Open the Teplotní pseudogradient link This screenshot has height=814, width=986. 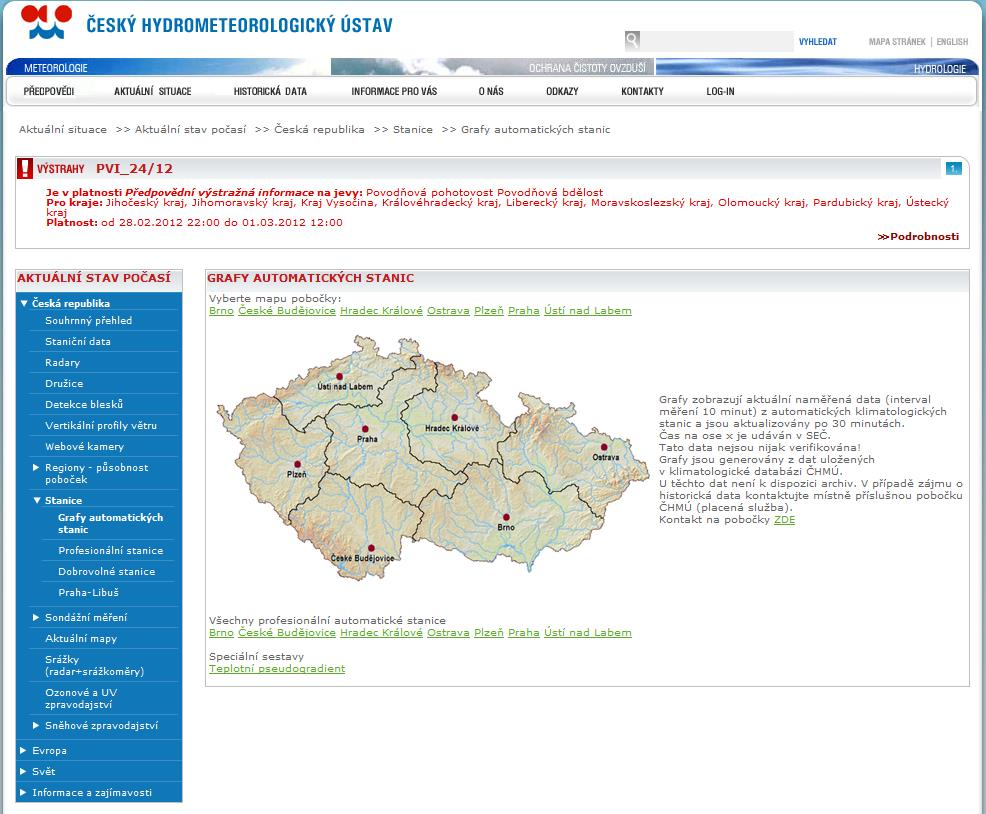point(277,669)
